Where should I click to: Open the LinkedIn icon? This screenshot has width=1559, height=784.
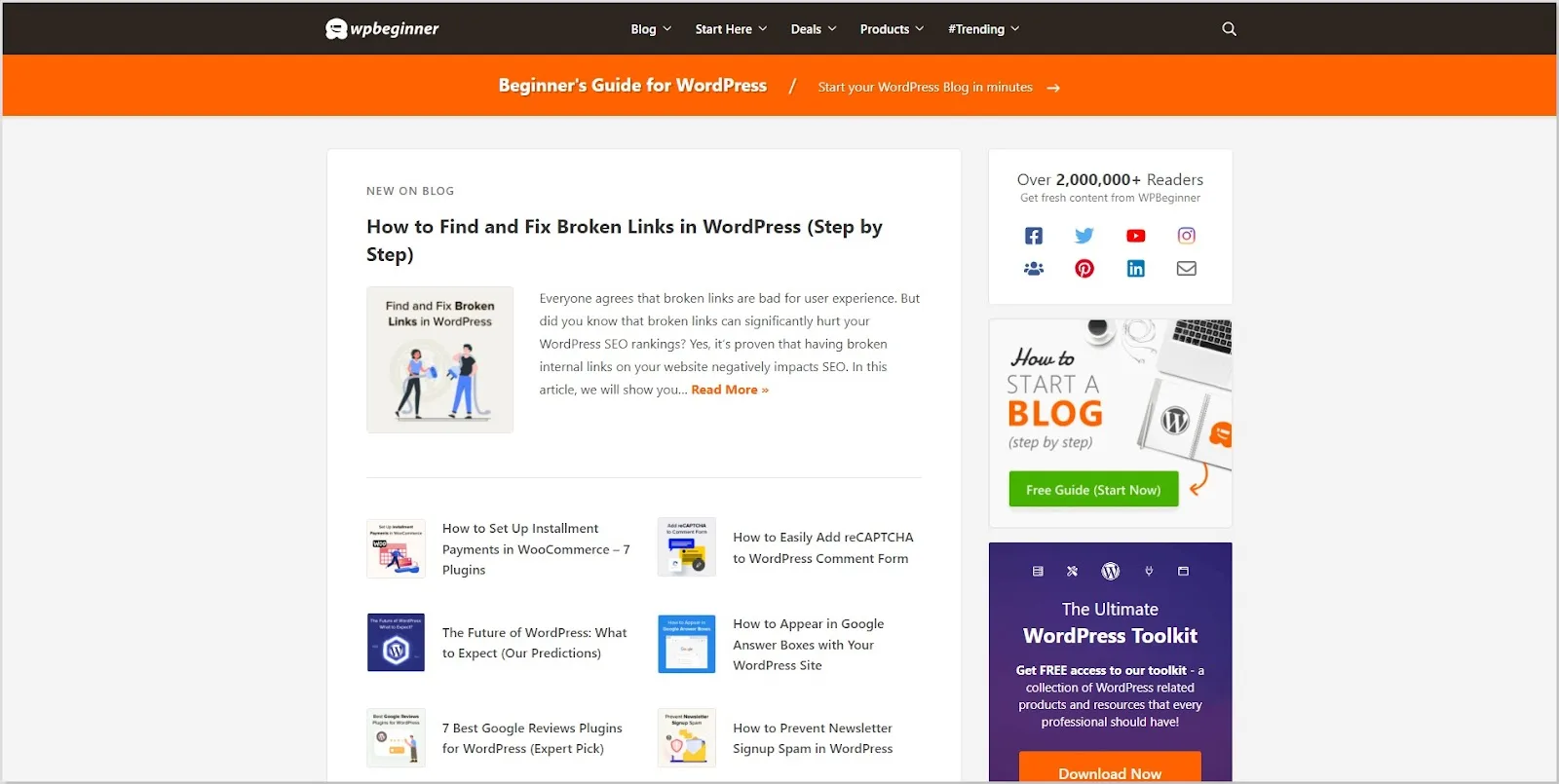click(x=1136, y=269)
